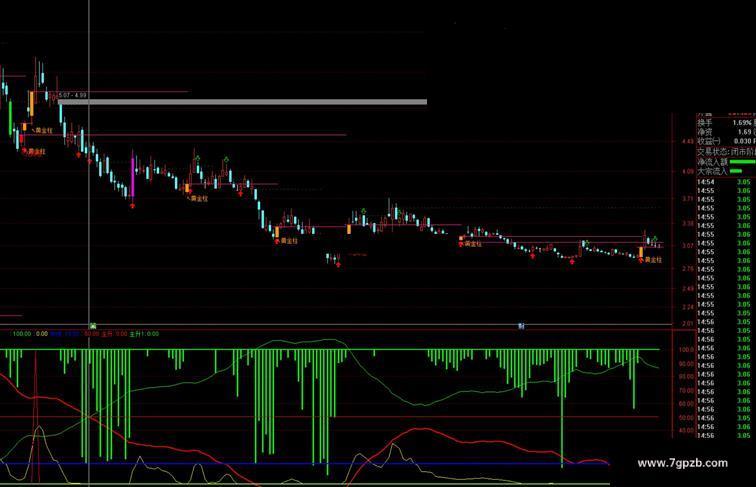Click the 大宗流入 green bar
This screenshot has height=487, width=756.
coord(736,171)
